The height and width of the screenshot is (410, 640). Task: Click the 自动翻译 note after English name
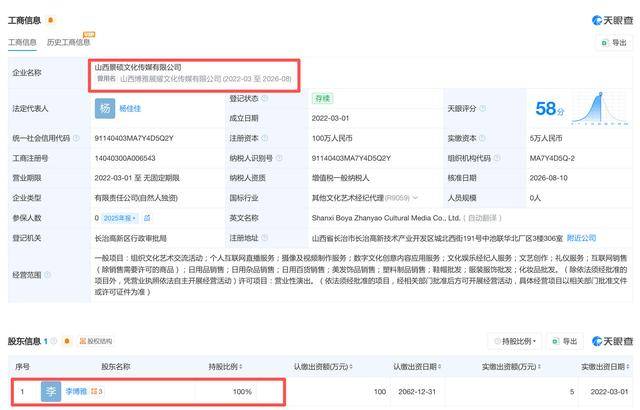[x=482, y=218]
